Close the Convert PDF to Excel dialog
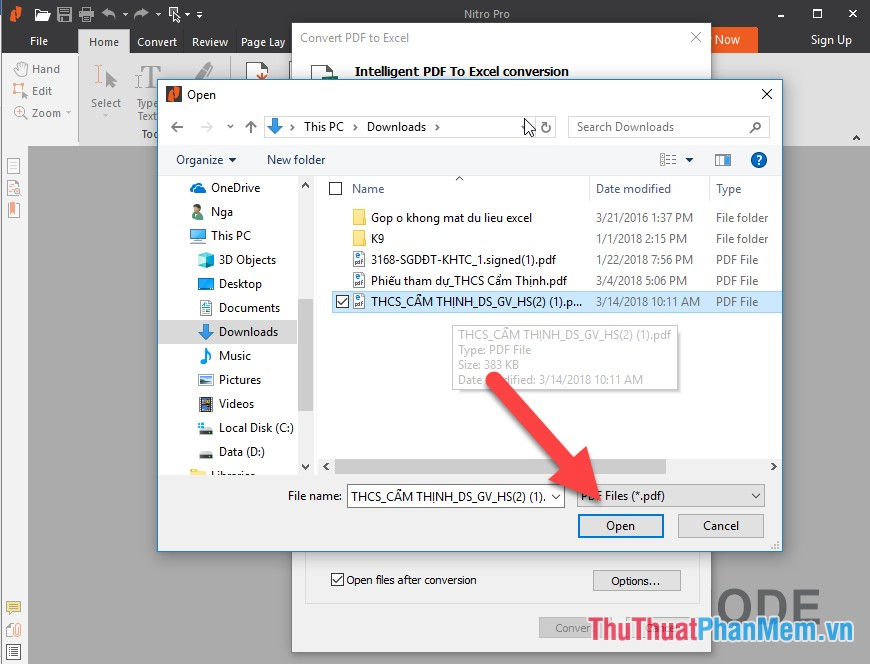This screenshot has height=664, width=870. tap(696, 38)
